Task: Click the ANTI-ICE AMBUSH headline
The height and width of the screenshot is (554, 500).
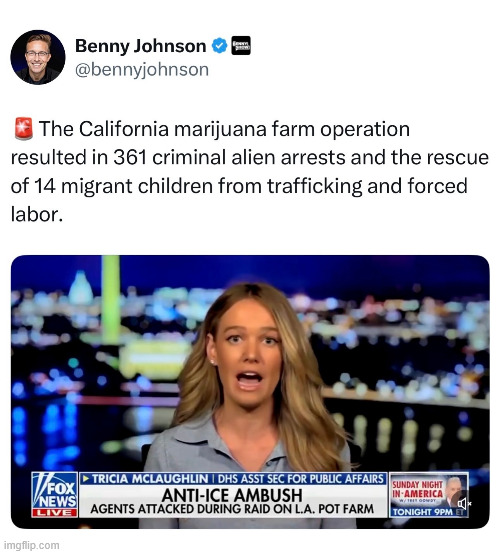Action: coord(232,495)
